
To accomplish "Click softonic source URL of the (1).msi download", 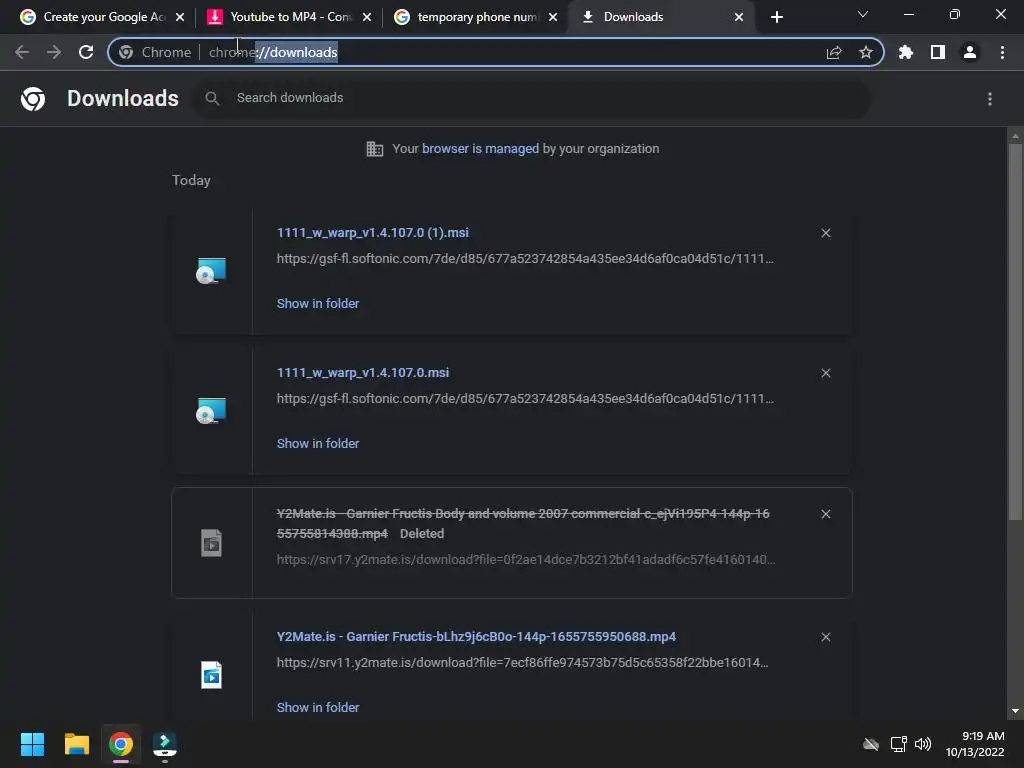I will [x=525, y=259].
